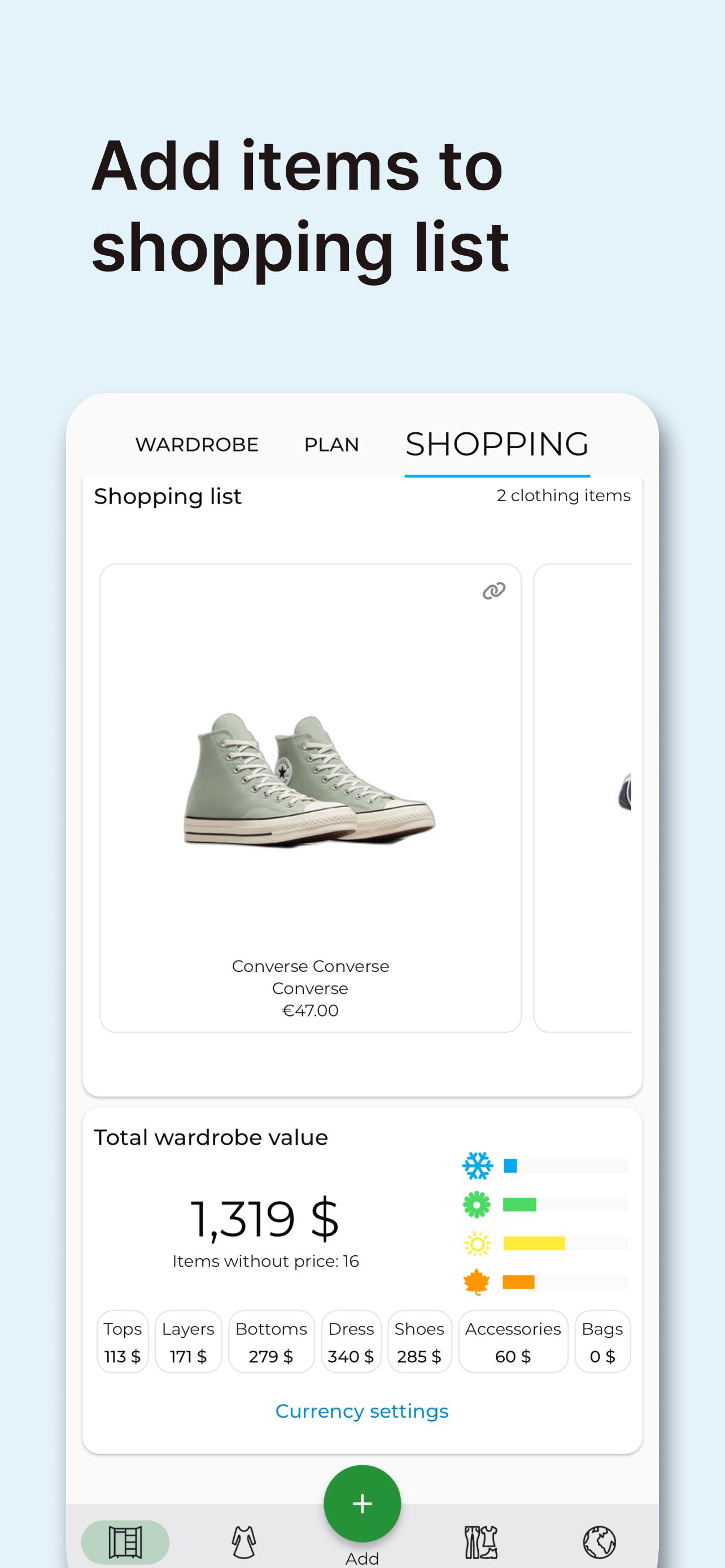Switch to the WARDROBE tab
Image resolution: width=725 pixels, height=1568 pixels.
point(196,445)
